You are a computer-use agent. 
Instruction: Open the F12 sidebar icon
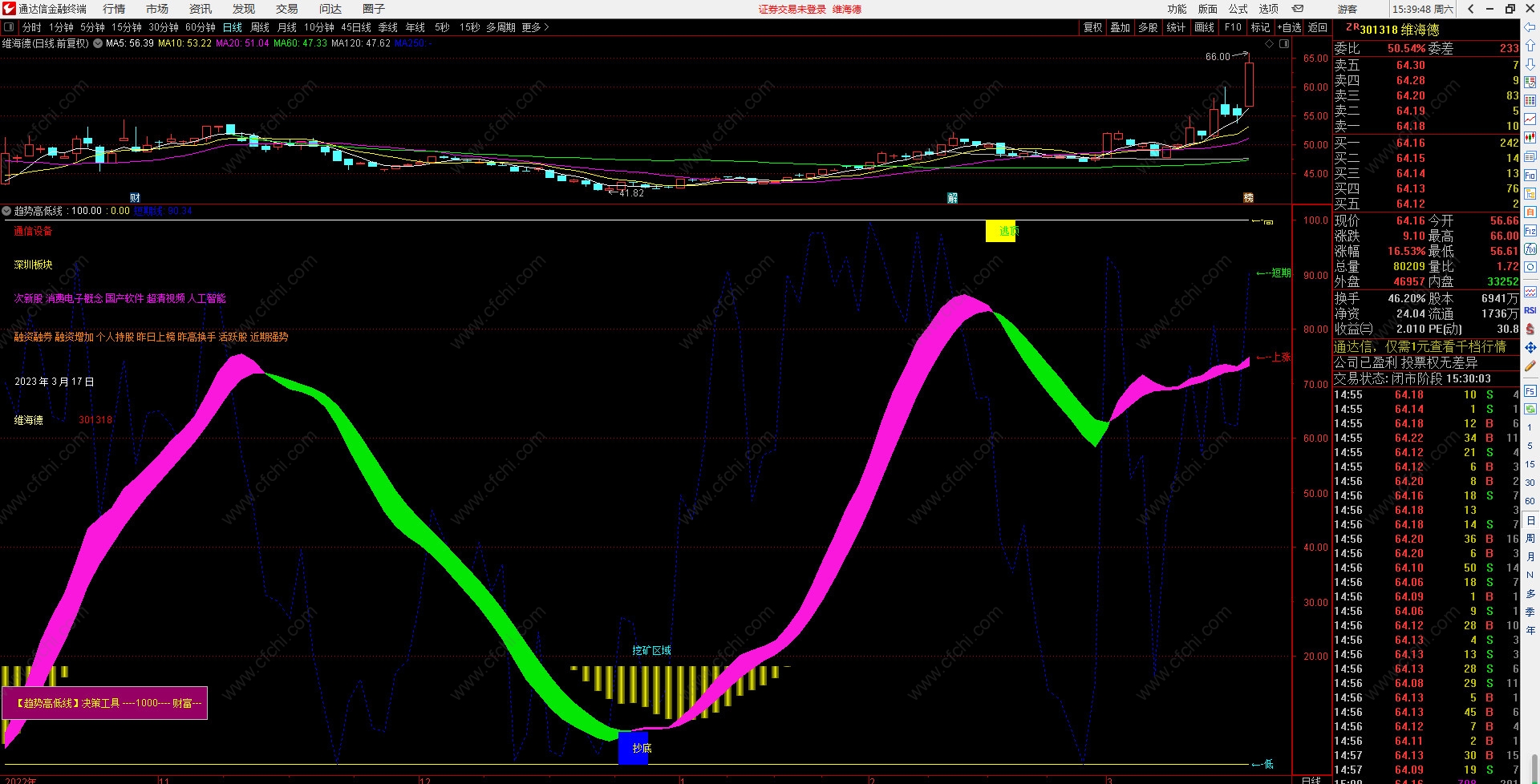tap(1530, 230)
